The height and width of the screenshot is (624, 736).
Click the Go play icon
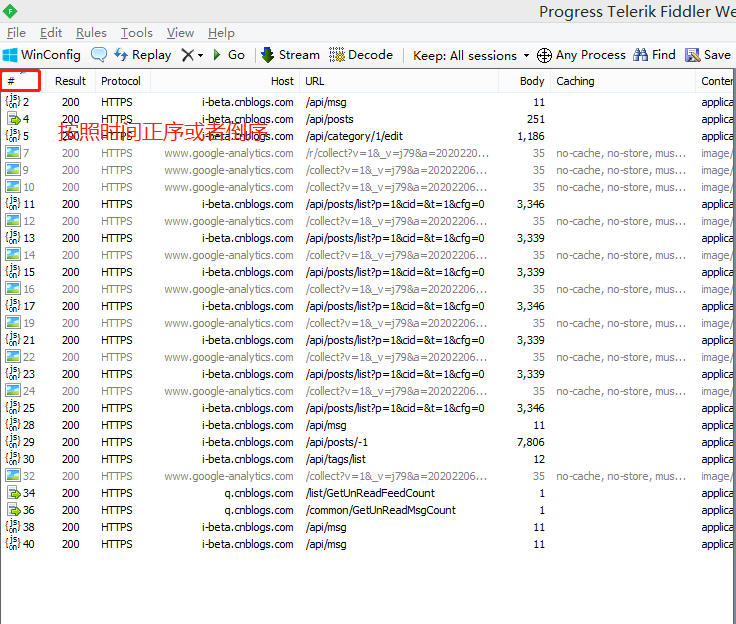217,55
